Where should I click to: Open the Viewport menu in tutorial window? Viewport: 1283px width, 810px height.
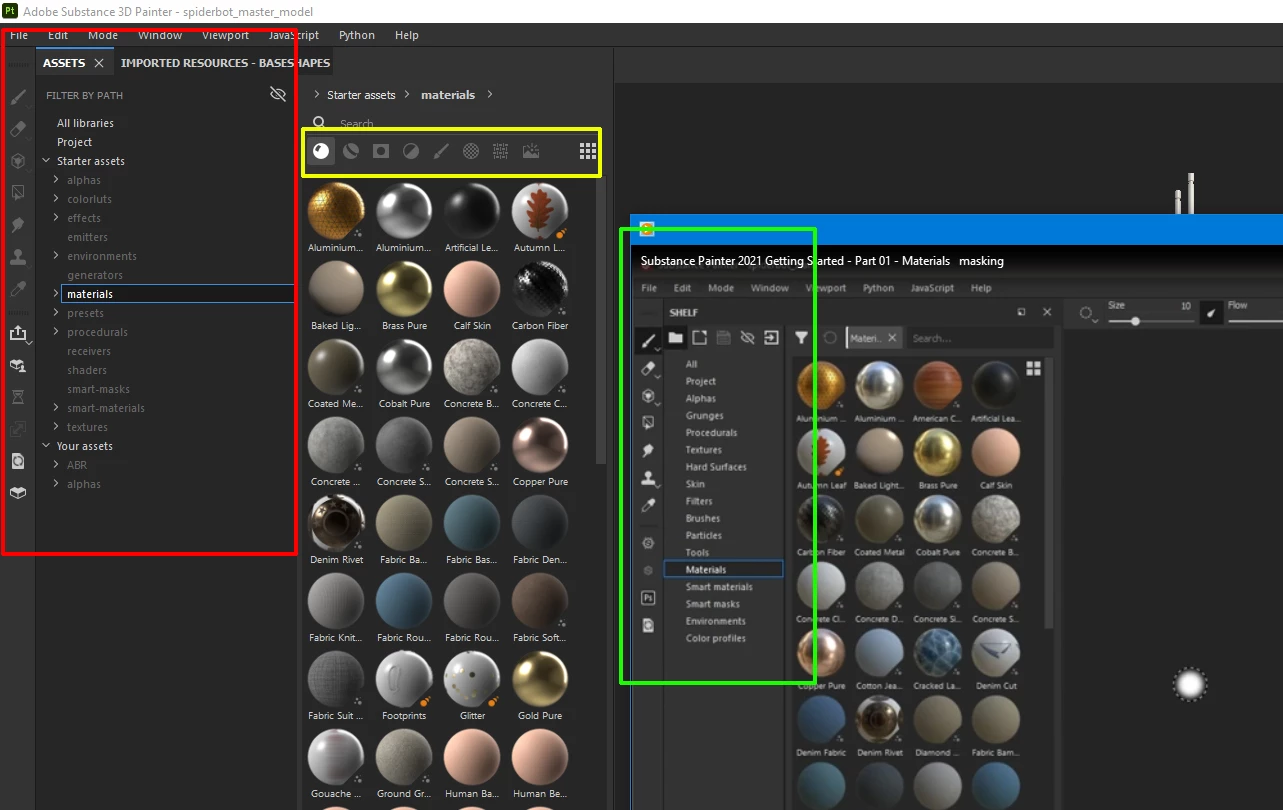click(825, 288)
